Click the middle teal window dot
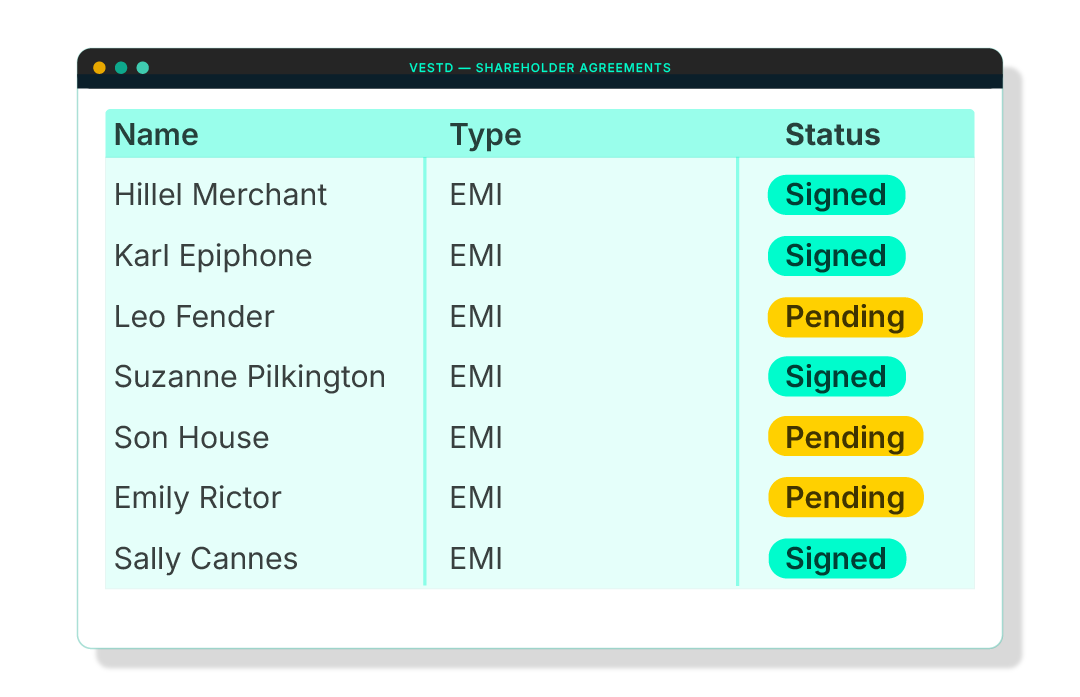 click(x=121, y=67)
